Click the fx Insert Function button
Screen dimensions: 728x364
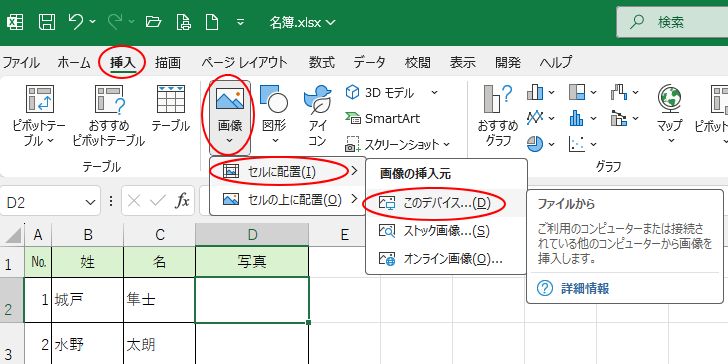click(182, 201)
